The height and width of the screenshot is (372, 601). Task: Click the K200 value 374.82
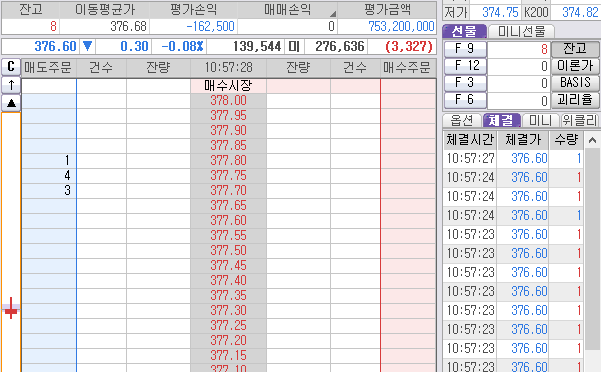pyautogui.click(x=580, y=13)
